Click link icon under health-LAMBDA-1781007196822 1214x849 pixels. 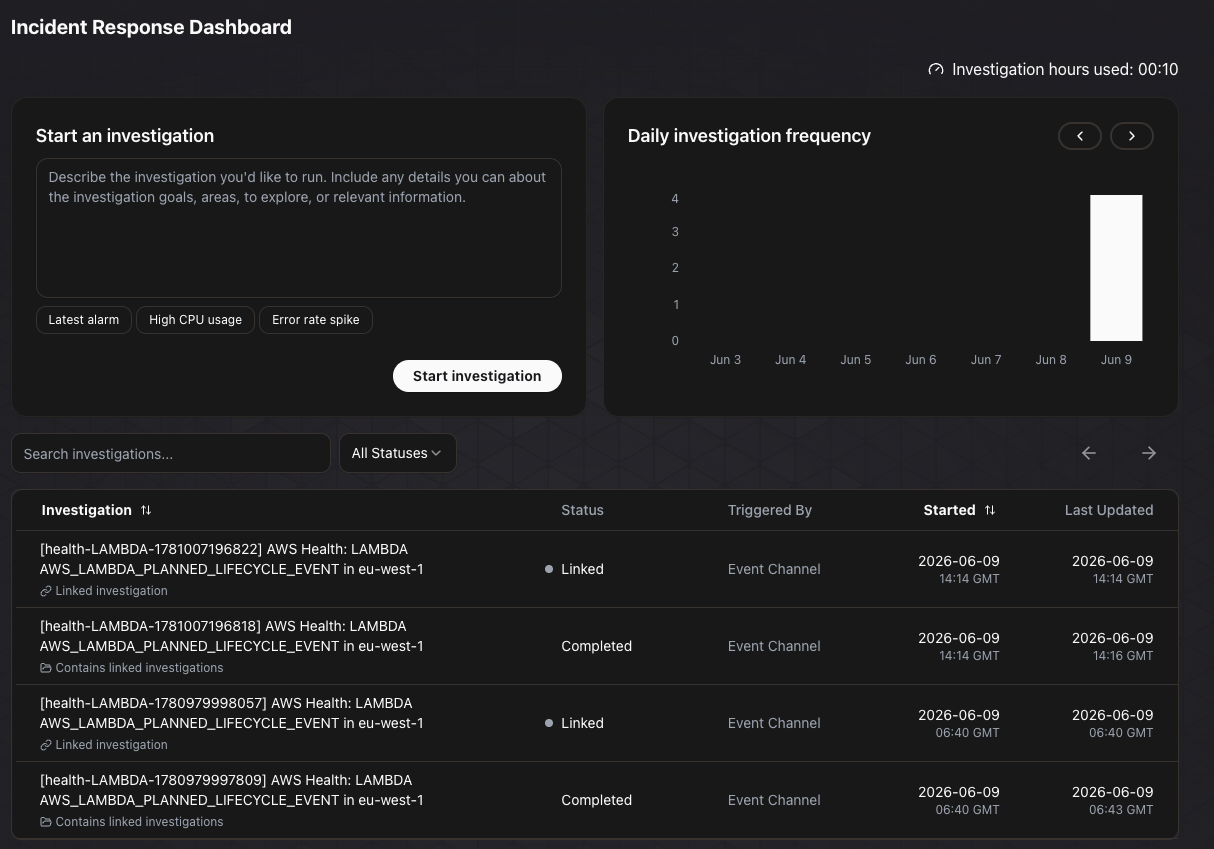point(46,591)
